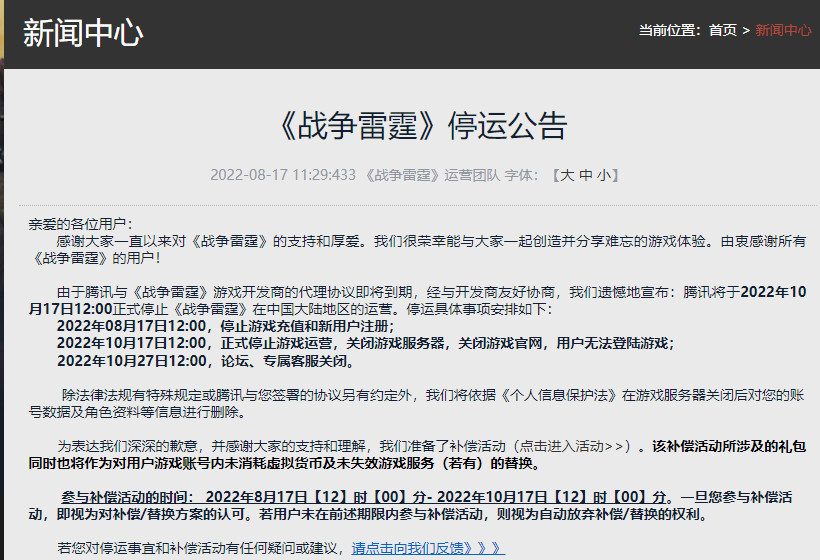Click the 《战争雷霆》运营团队 author text
Viewport: 820px width, 560px height.
(431, 175)
